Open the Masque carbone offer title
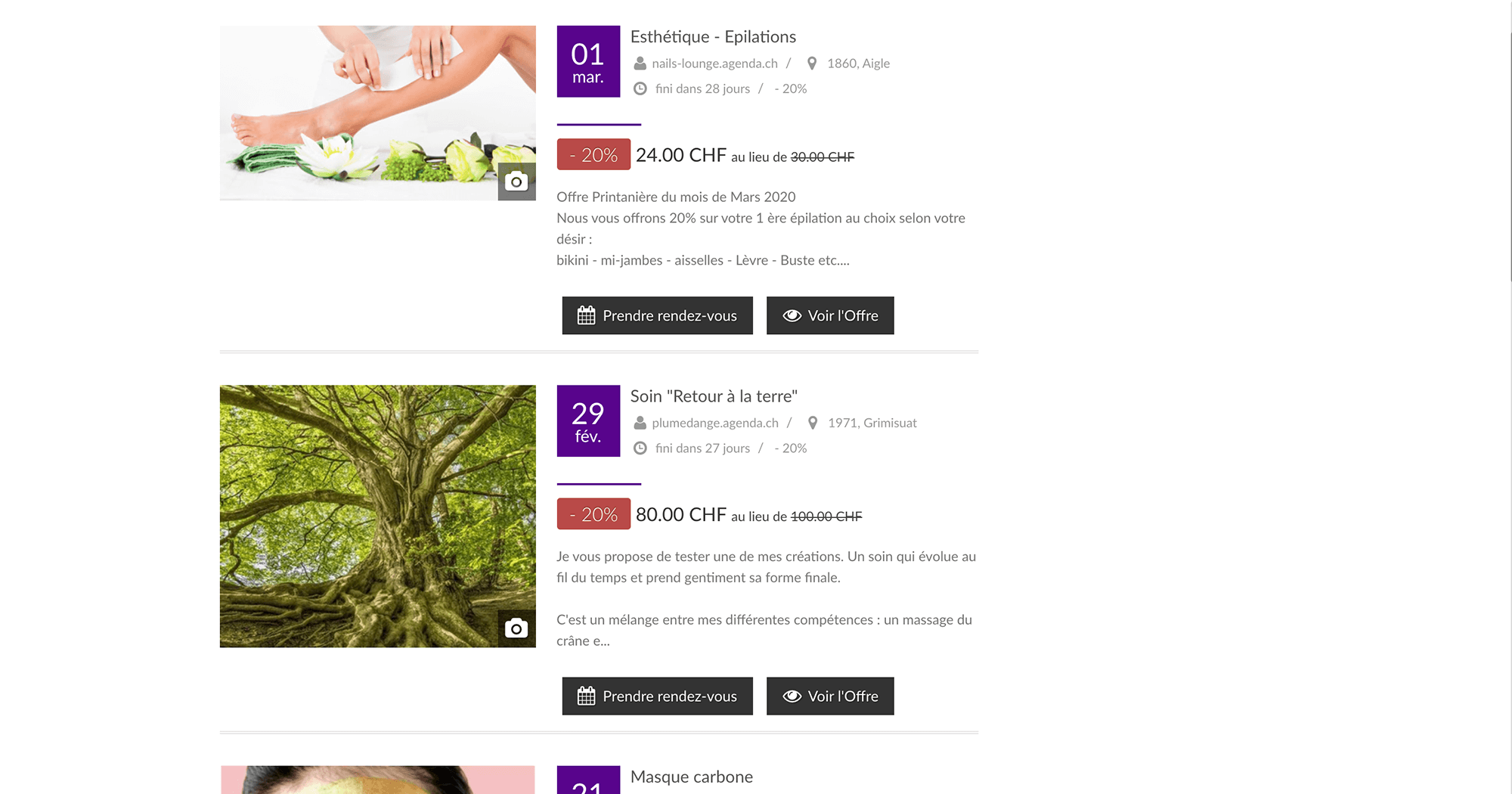Screen dimensions: 1512x794 (692, 777)
